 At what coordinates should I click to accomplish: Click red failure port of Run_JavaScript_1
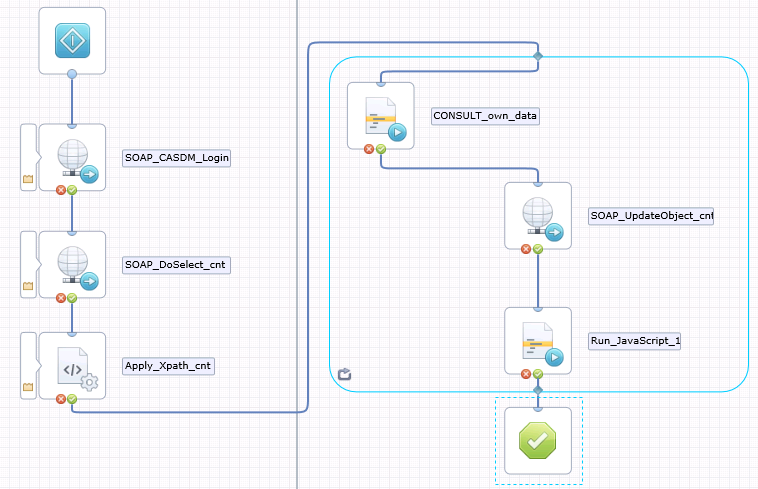click(526, 374)
